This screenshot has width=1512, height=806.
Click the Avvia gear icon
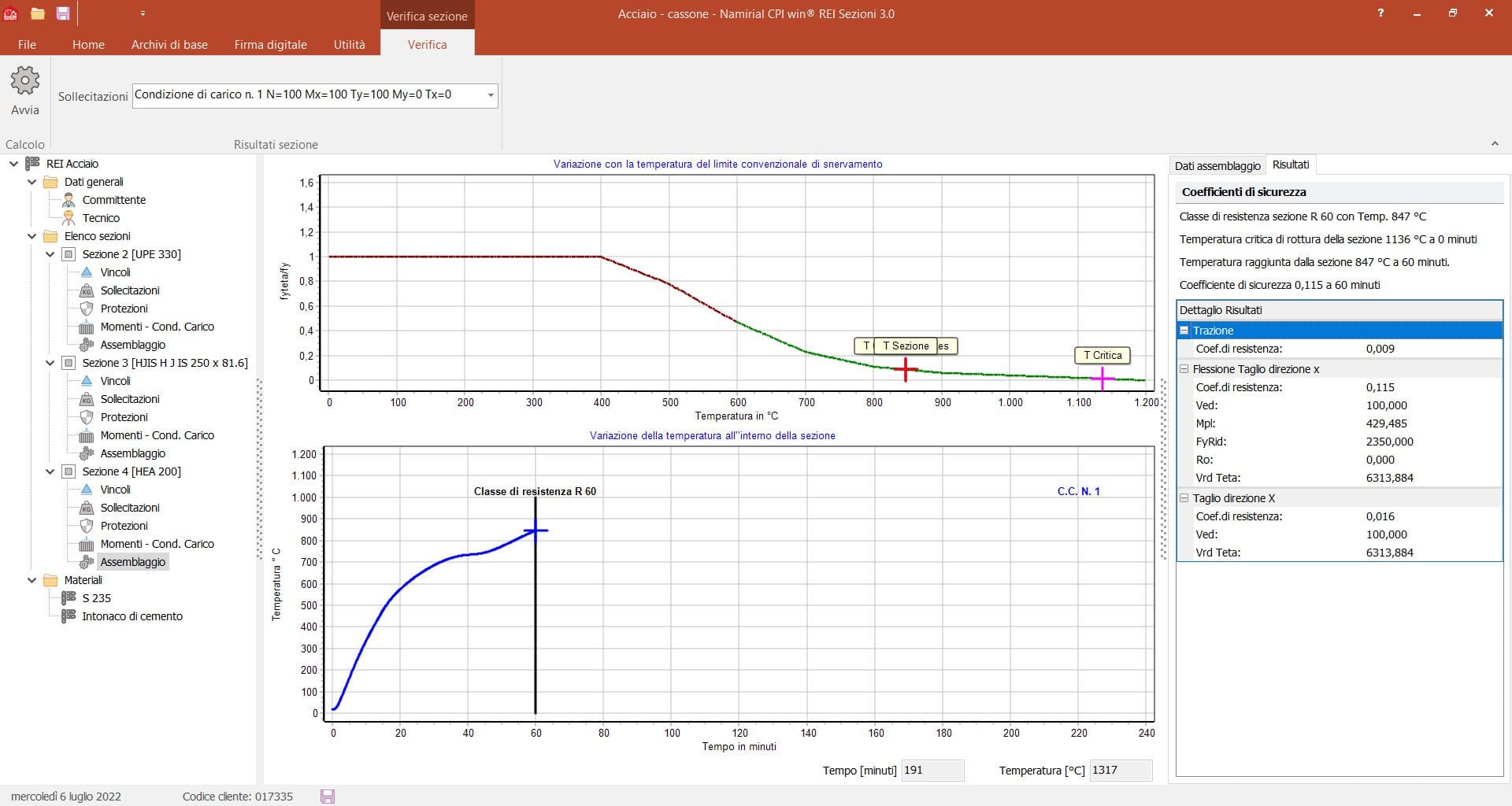click(24, 80)
